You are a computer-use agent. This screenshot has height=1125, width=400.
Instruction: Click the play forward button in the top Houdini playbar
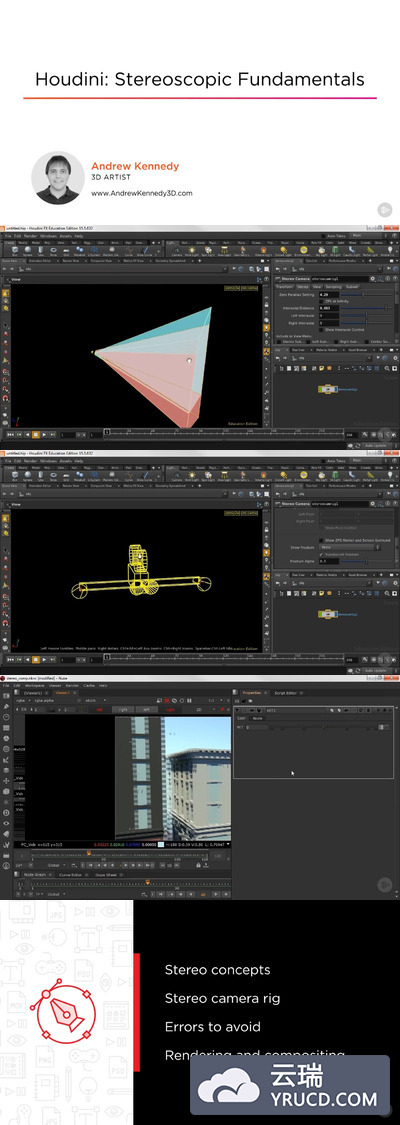click(x=44, y=434)
